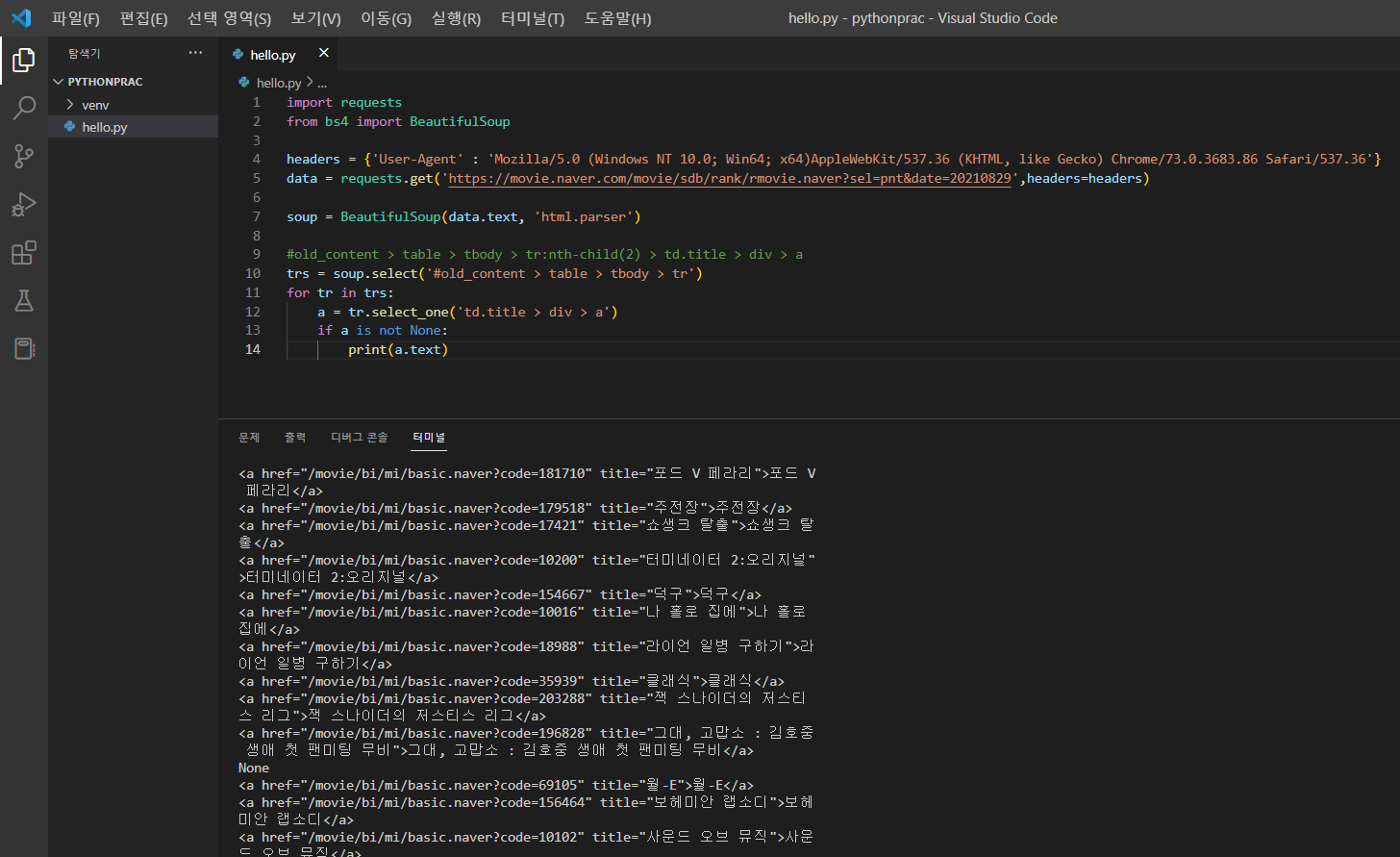Click the 'from bs4 import BeautifulSoup' line
1400x857 pixels.
click(398, 122)
